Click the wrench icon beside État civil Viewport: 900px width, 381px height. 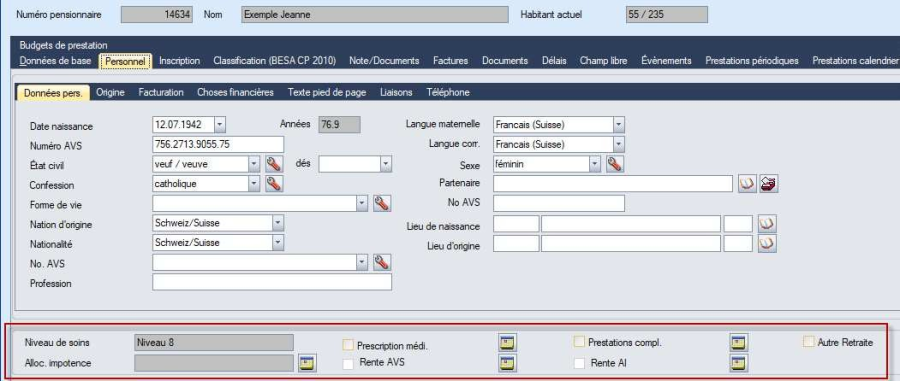(x=274, y=164)
